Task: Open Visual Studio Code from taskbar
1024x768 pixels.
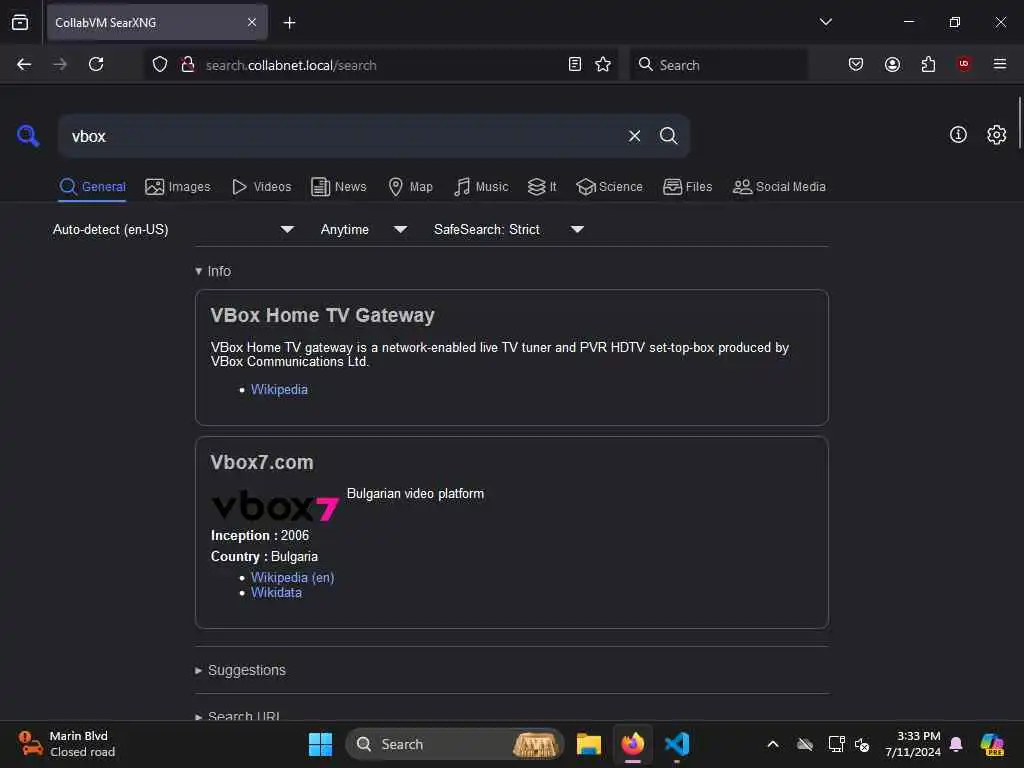Action: click(x=677, y=744)
